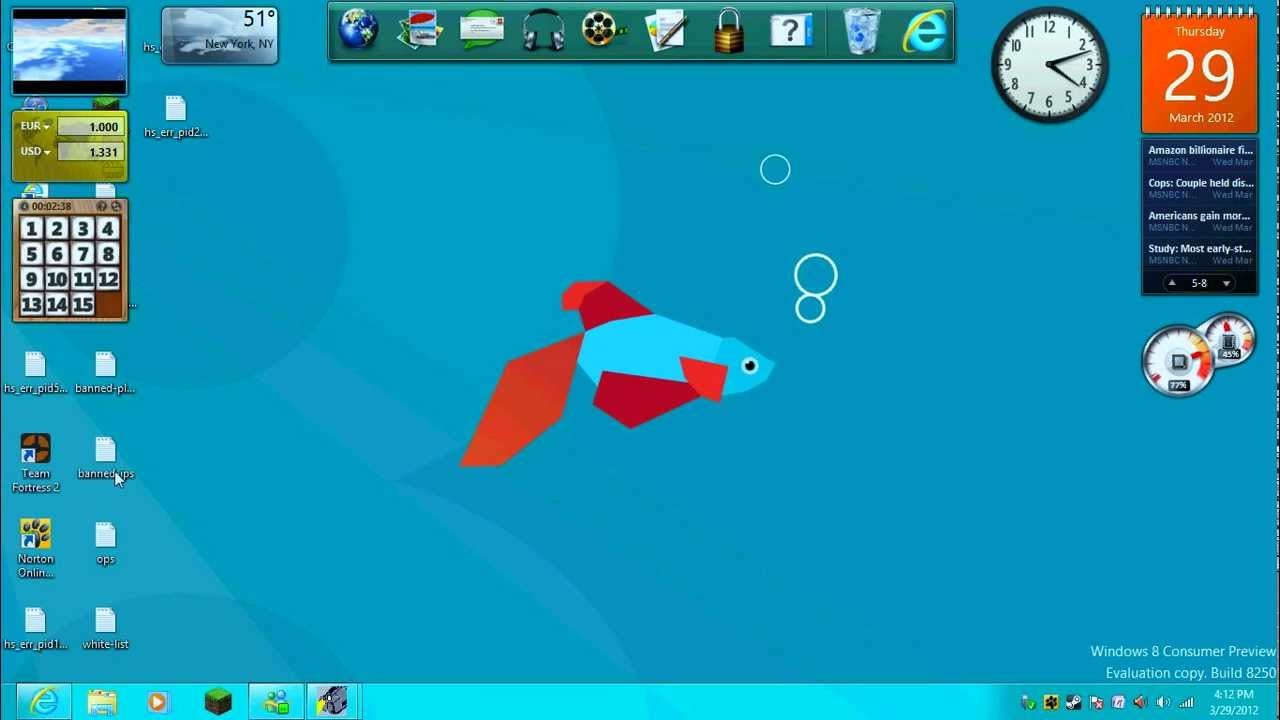The width and height of the screenshot is (1280, 720).
Task: Open the volume speaker tray icon
Action: tap(1162, 702)
